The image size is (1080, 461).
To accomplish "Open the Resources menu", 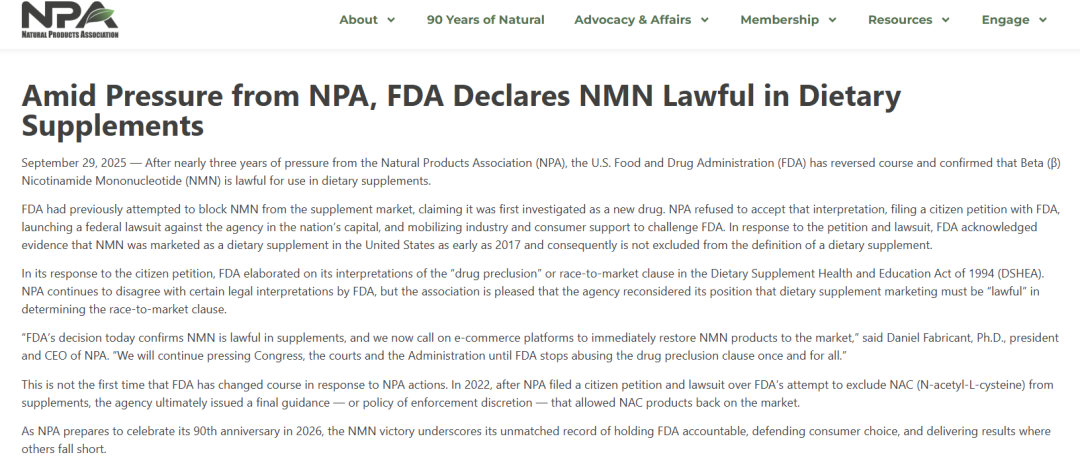I will [x=900, y=20].
